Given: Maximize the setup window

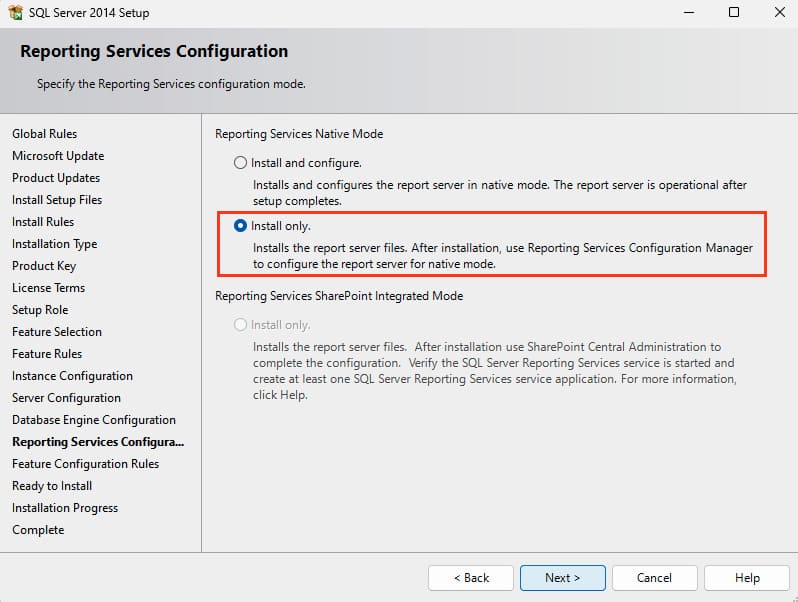Looking at the screenshot, I should tap(733, 13).
